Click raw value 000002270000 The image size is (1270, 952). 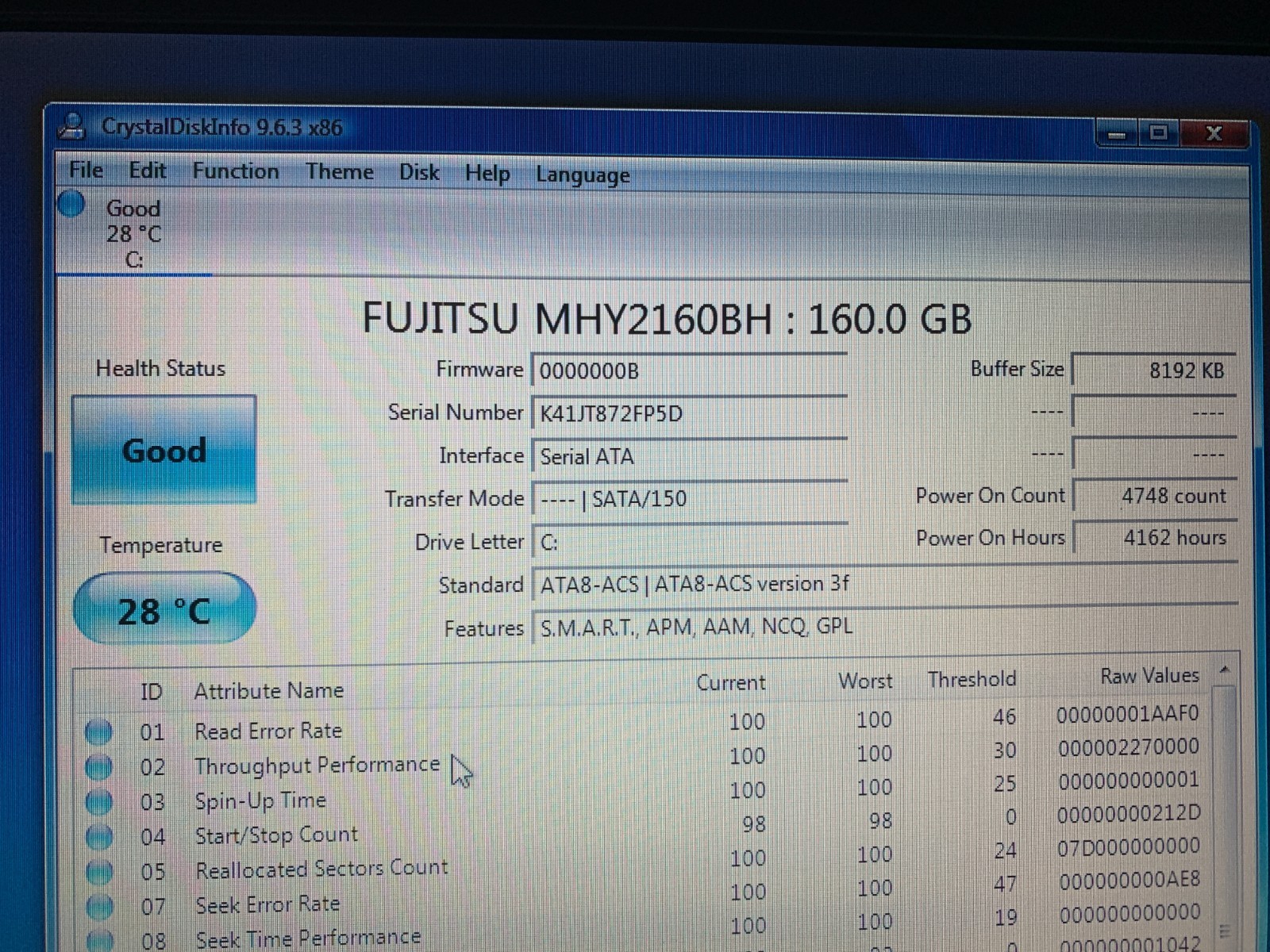click(x=1129, y=747)
